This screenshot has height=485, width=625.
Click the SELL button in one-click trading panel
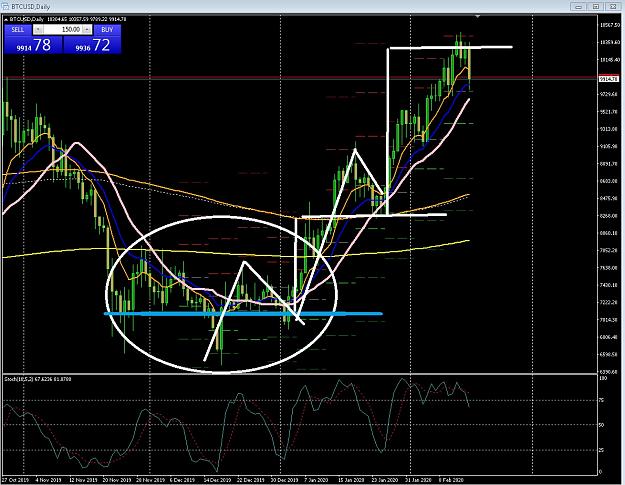[x=18, y=29]
